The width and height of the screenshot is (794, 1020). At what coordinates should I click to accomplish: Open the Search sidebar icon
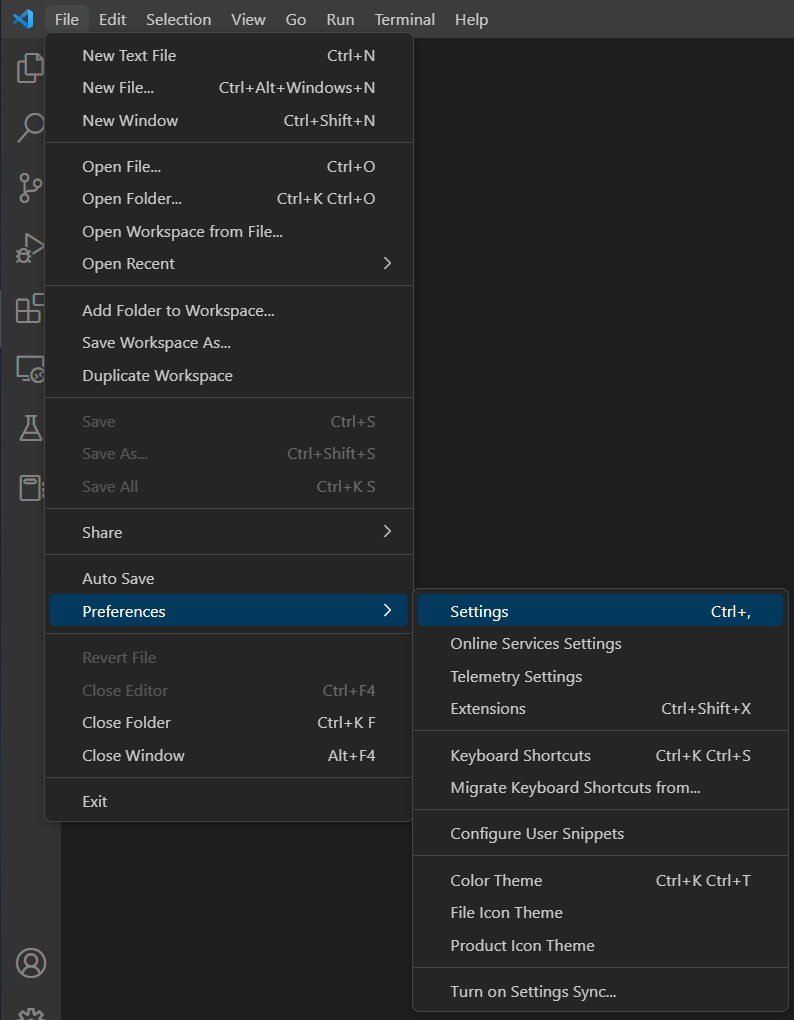point(30,128)
